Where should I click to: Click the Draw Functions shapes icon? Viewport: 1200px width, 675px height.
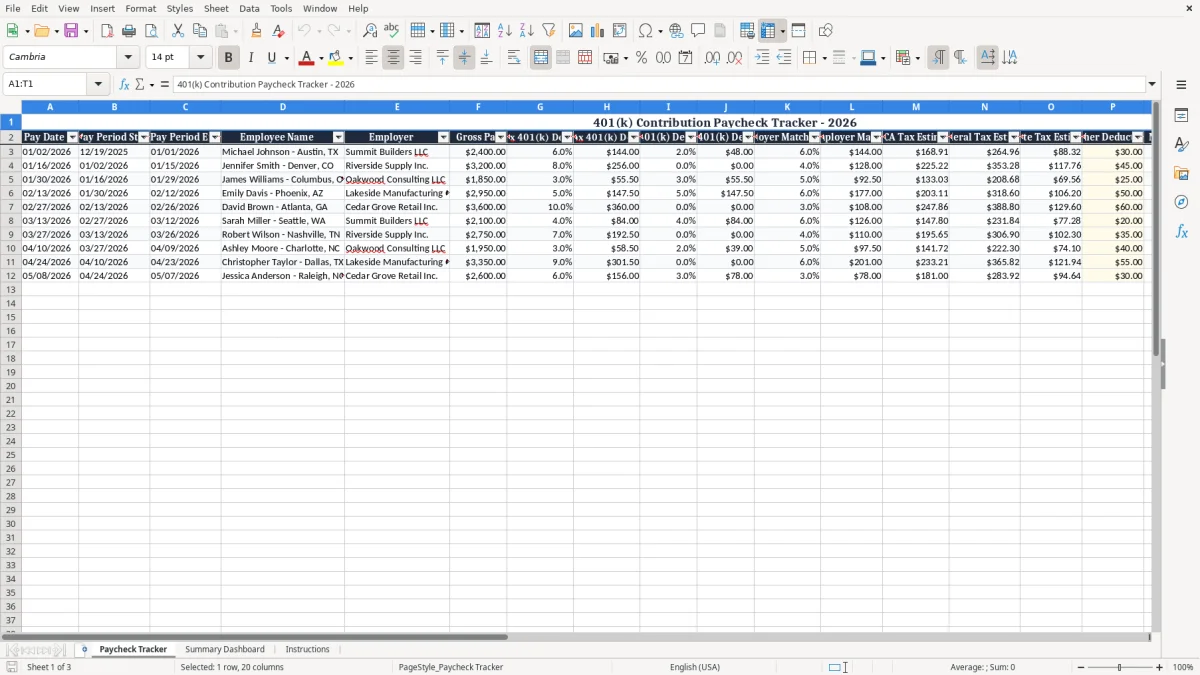[x=826, y=31]
